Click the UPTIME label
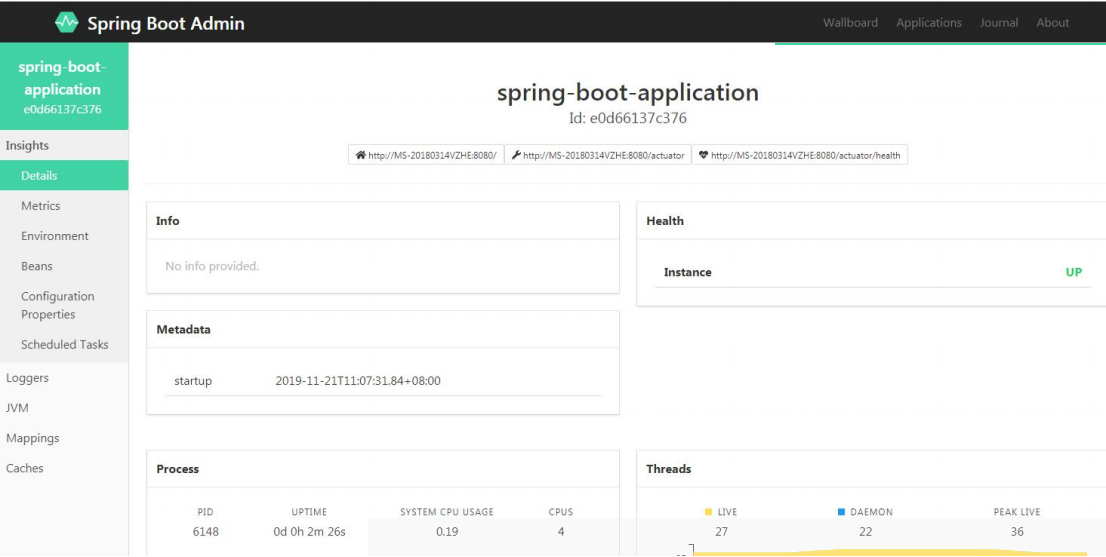Viewport: 1106px width, 557px height. [x=309, y=512]
